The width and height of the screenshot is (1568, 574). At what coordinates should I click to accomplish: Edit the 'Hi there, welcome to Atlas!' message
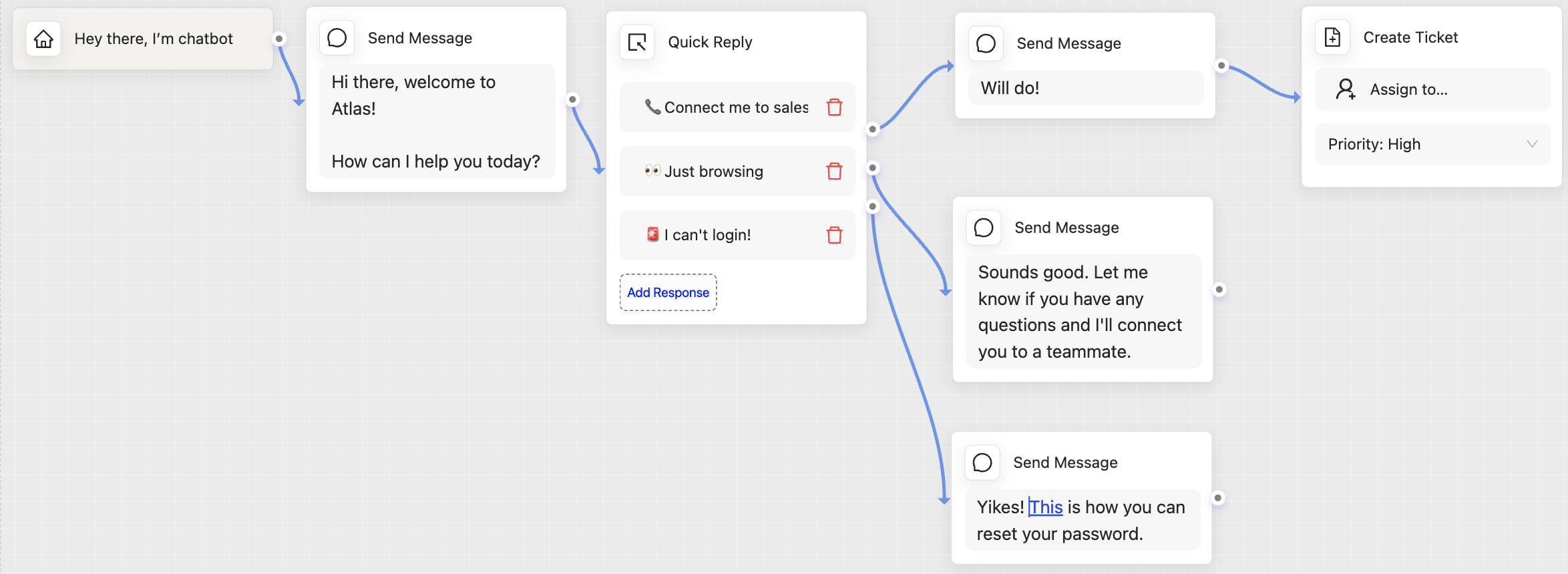pyautogui.click(x=437, y=121)
